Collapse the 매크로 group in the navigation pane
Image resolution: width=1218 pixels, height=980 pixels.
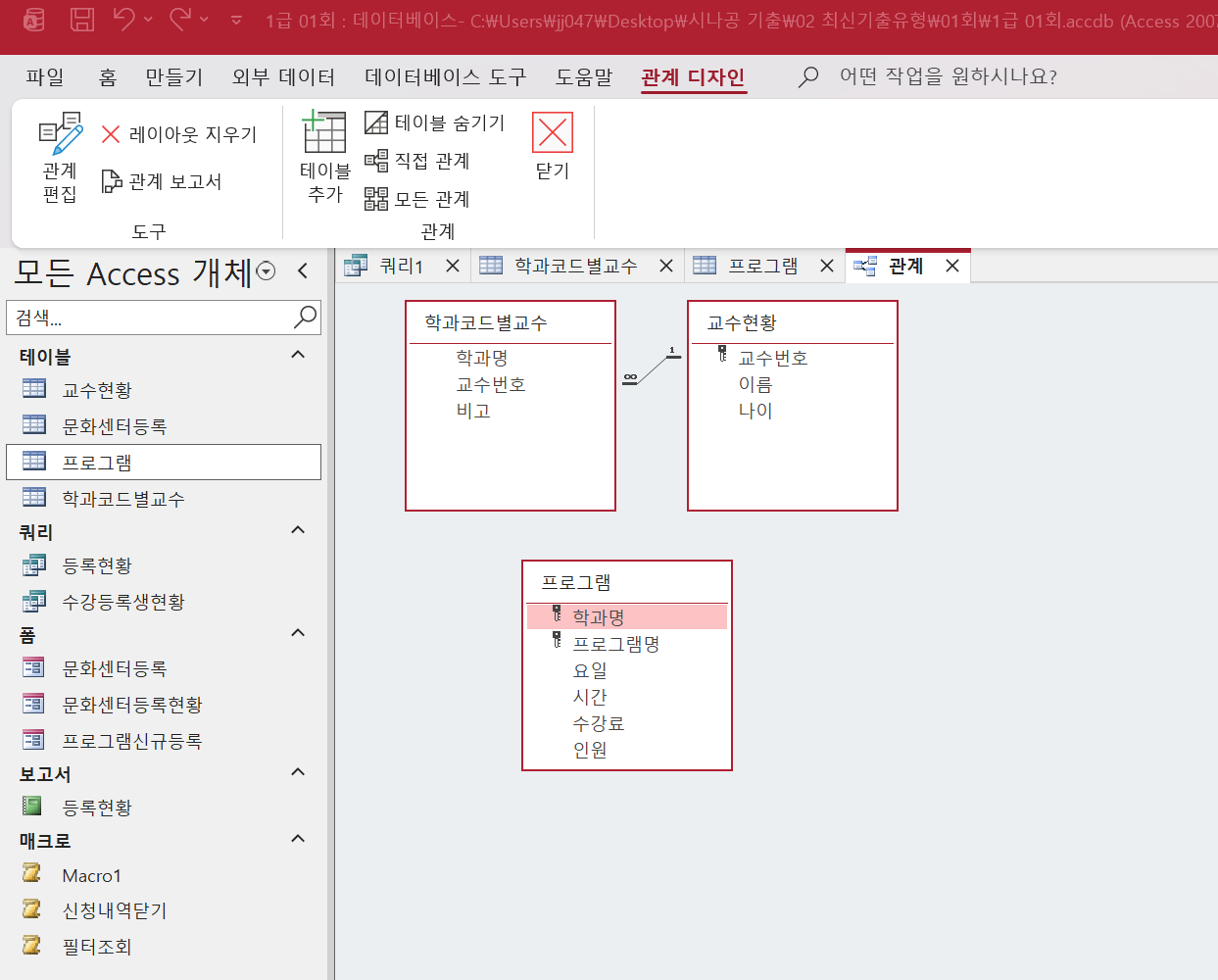[298, 839]
